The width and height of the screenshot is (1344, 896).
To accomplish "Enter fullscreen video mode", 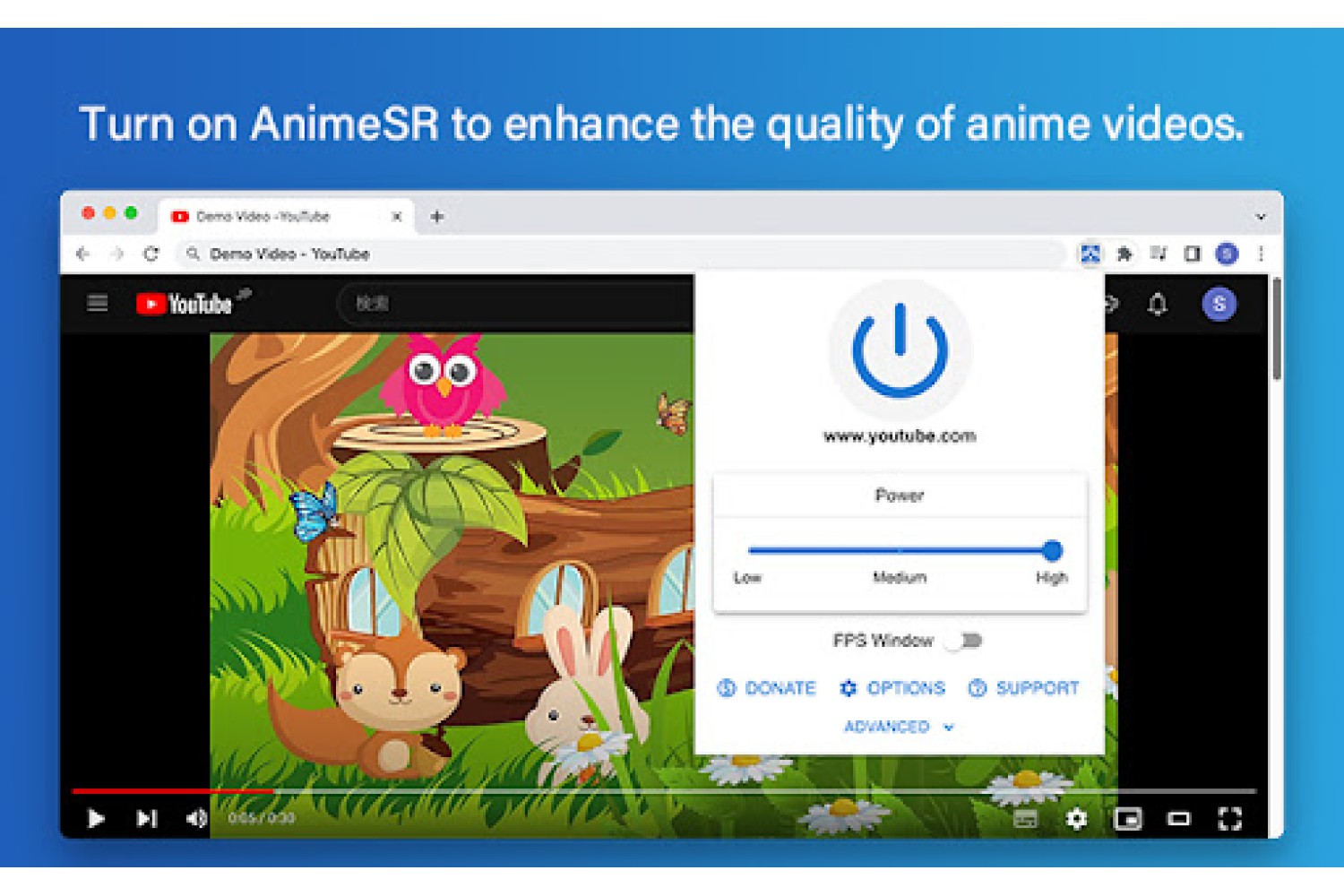I will [1230, 818].
